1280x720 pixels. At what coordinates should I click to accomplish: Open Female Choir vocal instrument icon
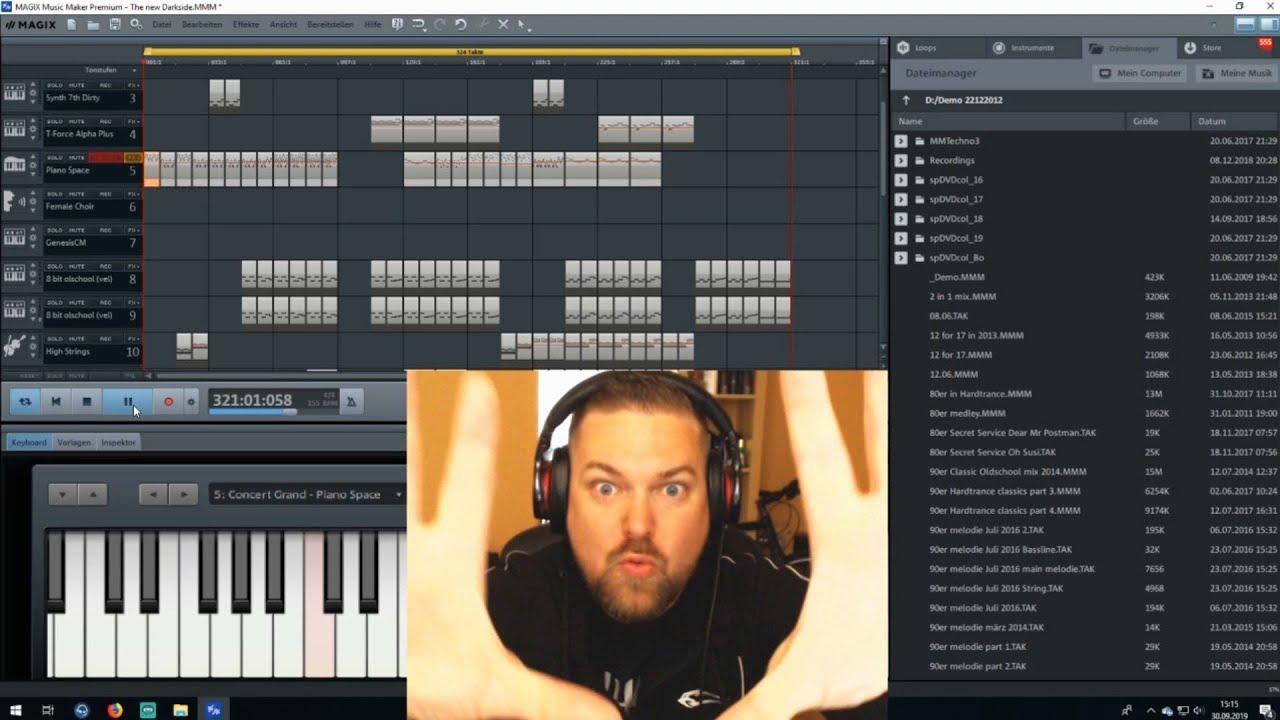14,201
